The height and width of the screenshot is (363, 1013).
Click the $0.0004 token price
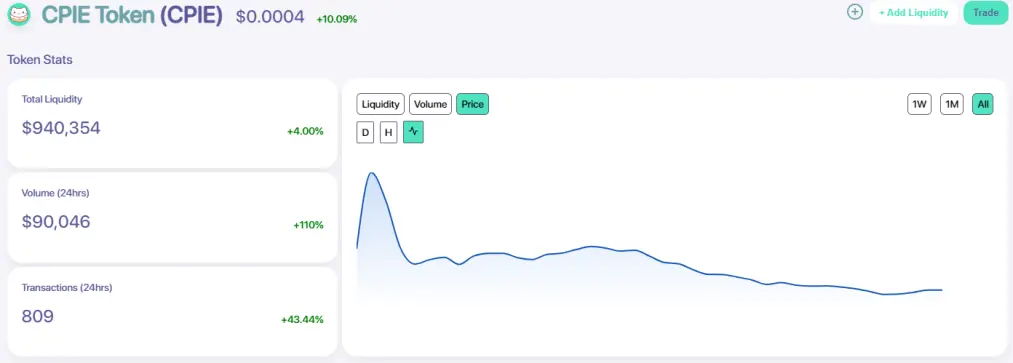[x=270, y=17]
